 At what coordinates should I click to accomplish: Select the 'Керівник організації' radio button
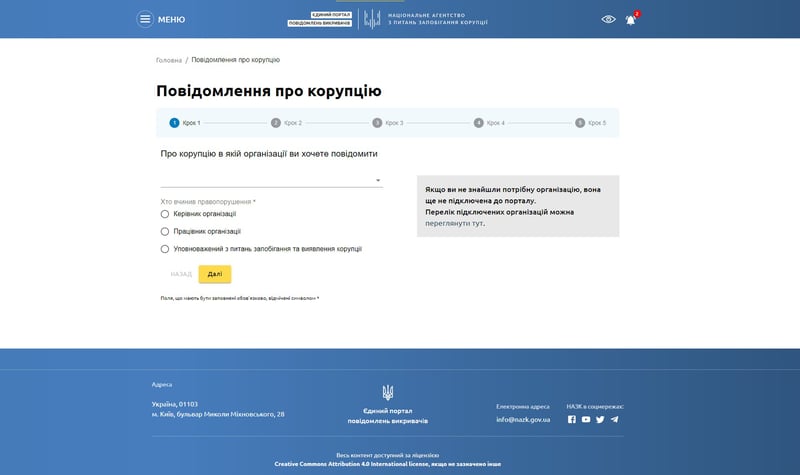click(x=165, y=213)
